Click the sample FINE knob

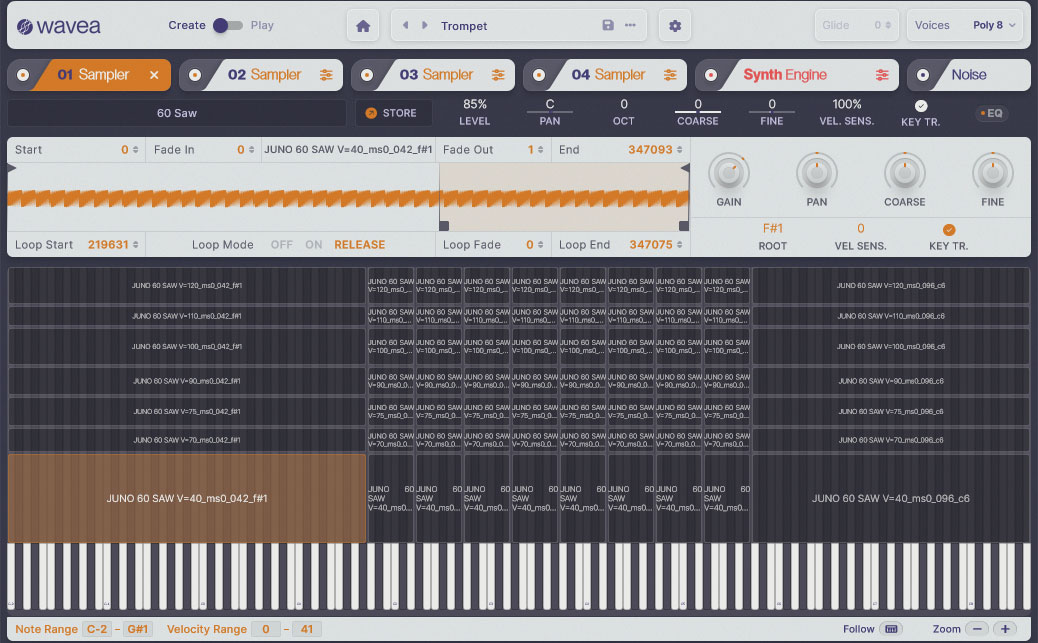tap(993, 173)
